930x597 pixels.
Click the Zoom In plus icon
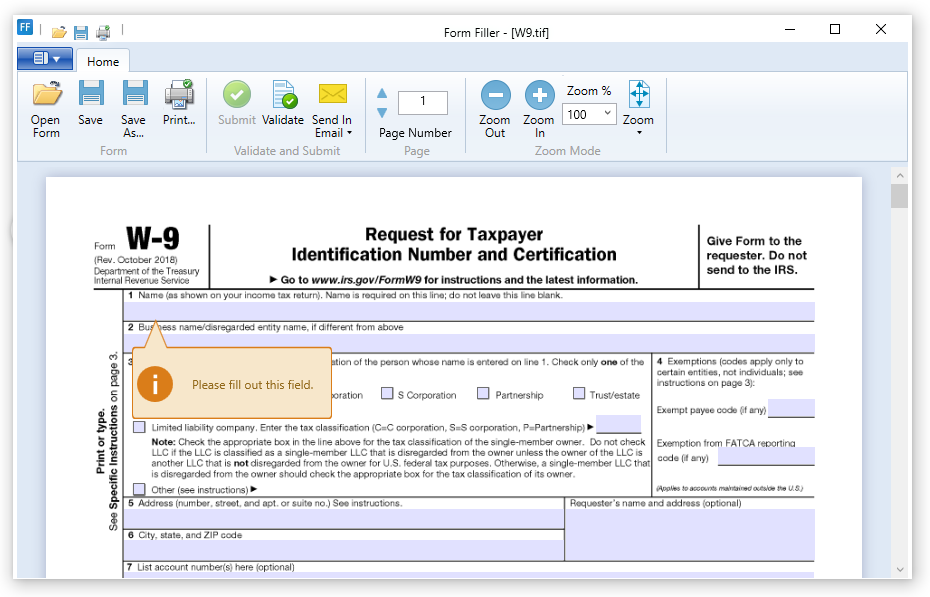point(539,96)
